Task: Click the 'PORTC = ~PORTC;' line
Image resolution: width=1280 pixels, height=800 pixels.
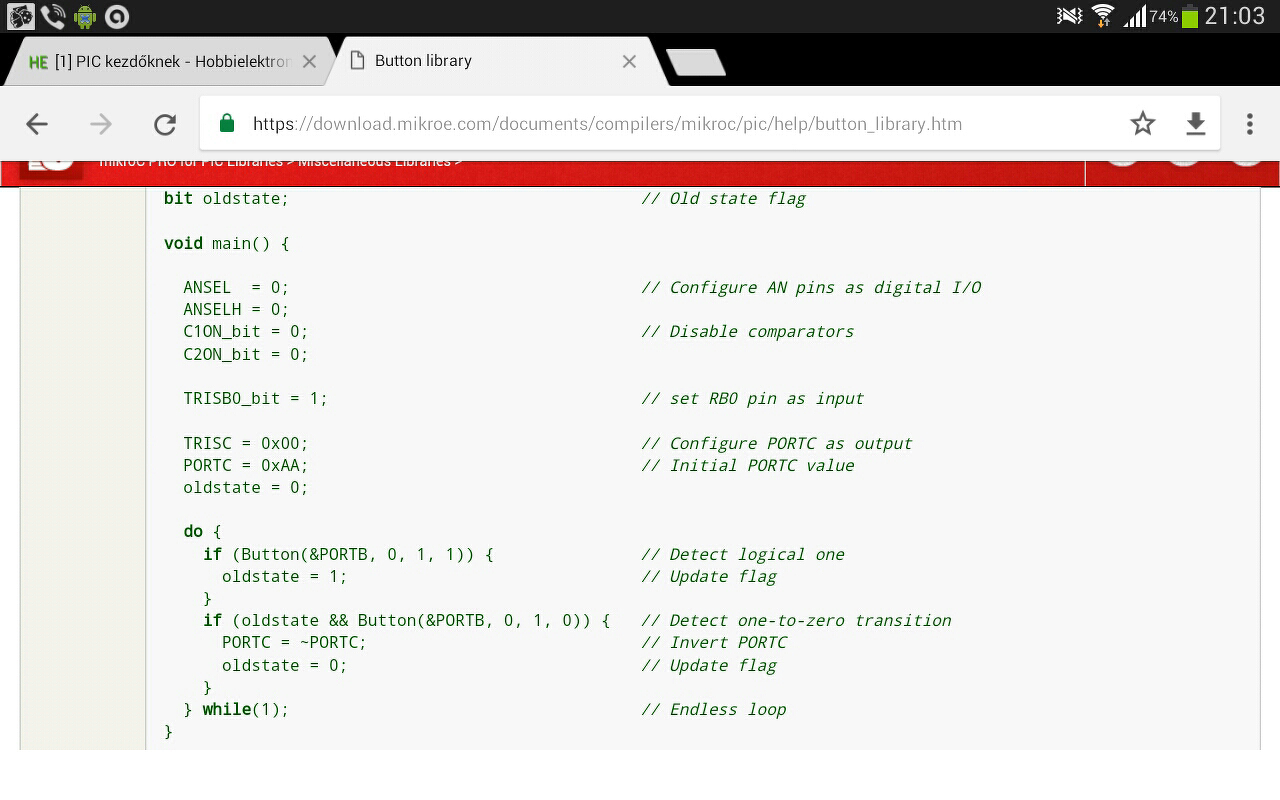Action: click(295, 642)
